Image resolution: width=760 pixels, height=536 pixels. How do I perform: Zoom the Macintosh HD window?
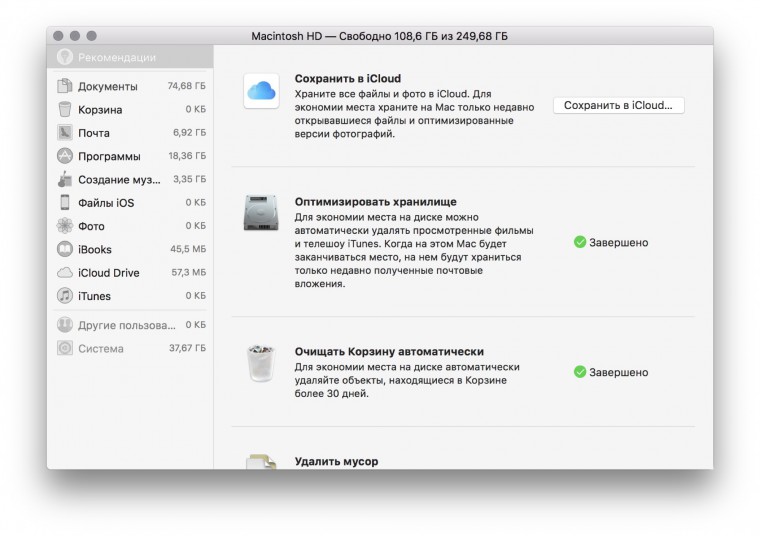point(91,36)
